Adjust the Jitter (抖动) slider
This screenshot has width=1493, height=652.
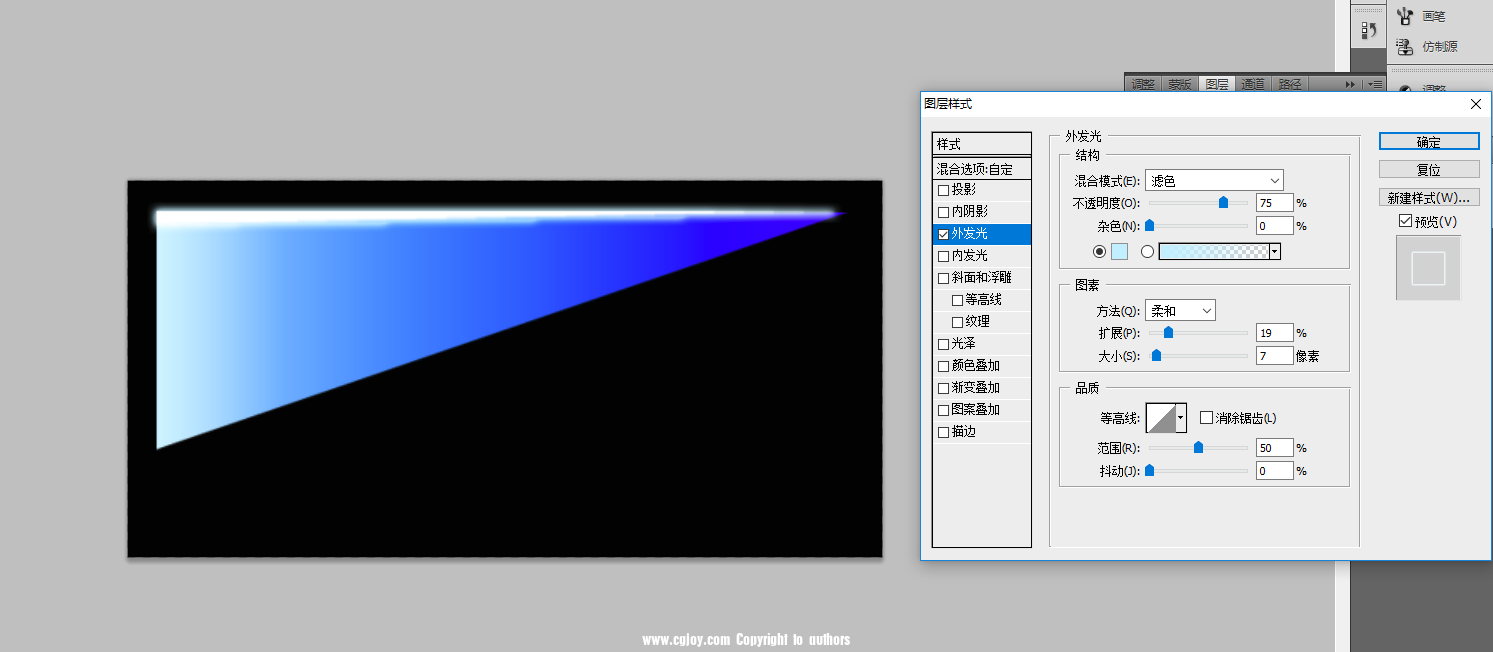coord(1150,471)
